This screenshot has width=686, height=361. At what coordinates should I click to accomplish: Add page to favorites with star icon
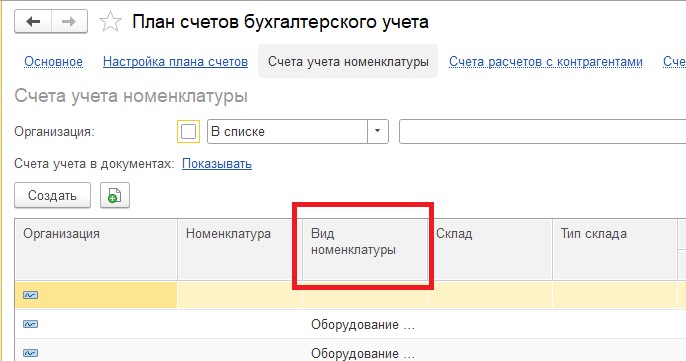(x=110, y=22)
